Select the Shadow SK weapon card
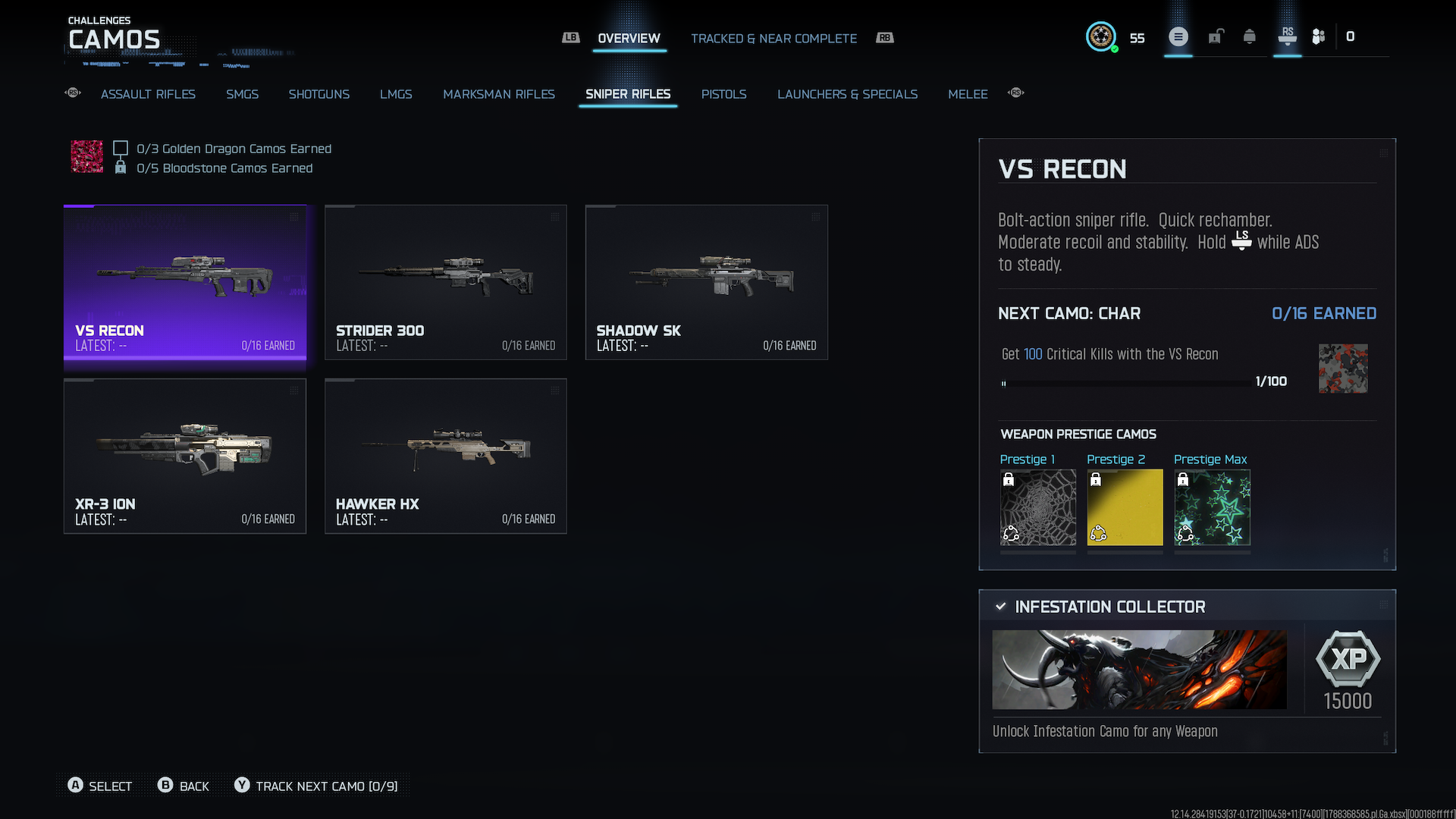 (x=707, y=282)
